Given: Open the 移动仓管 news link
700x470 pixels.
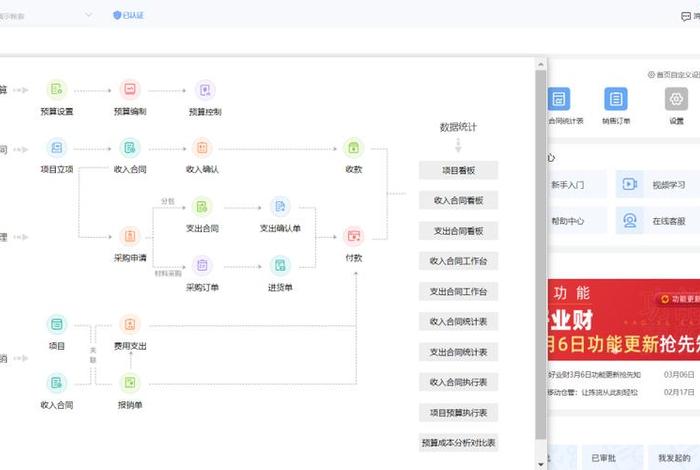Looking at the screenshot, I should pyautogui.click(x=593, y=392).
